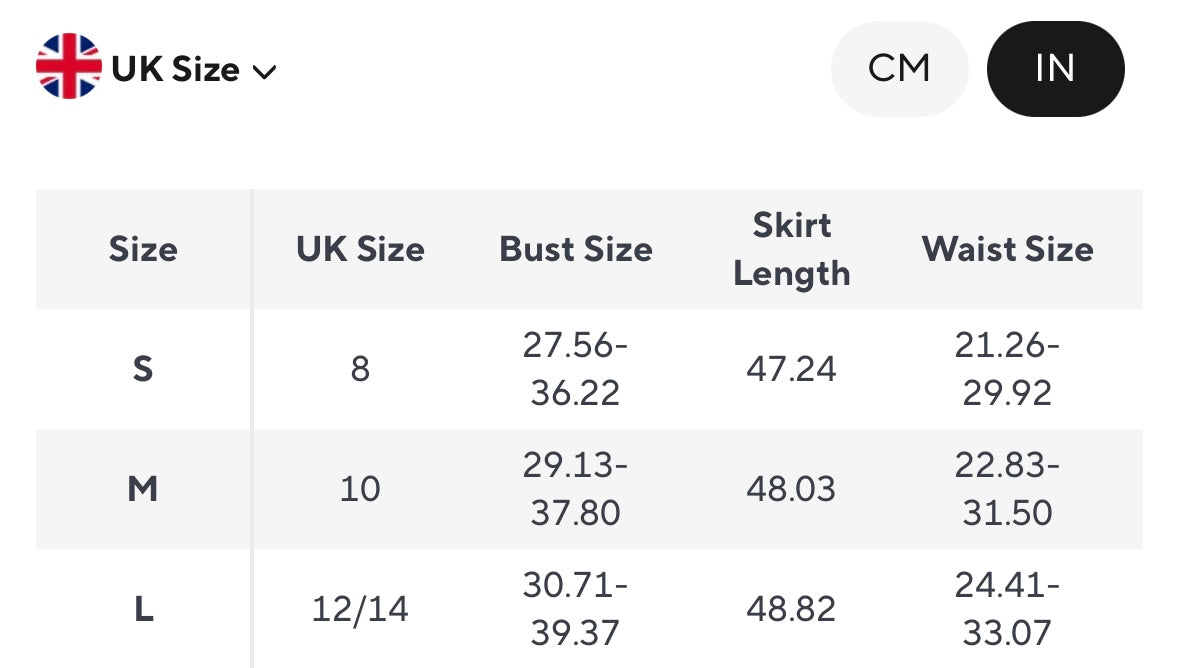Click the Waist Size column header
The height and width of the screenshot is (668, 1179).
1007,249
